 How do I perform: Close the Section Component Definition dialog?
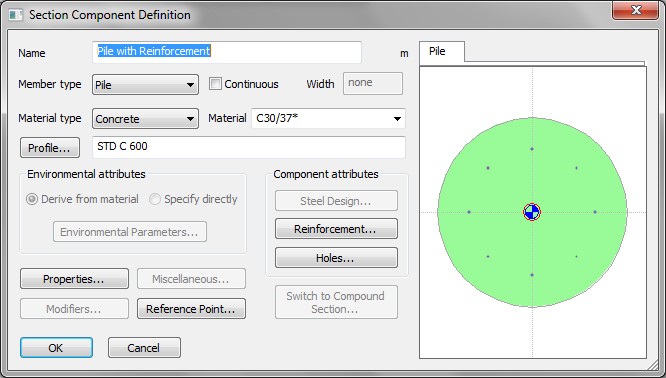point(635,10)
